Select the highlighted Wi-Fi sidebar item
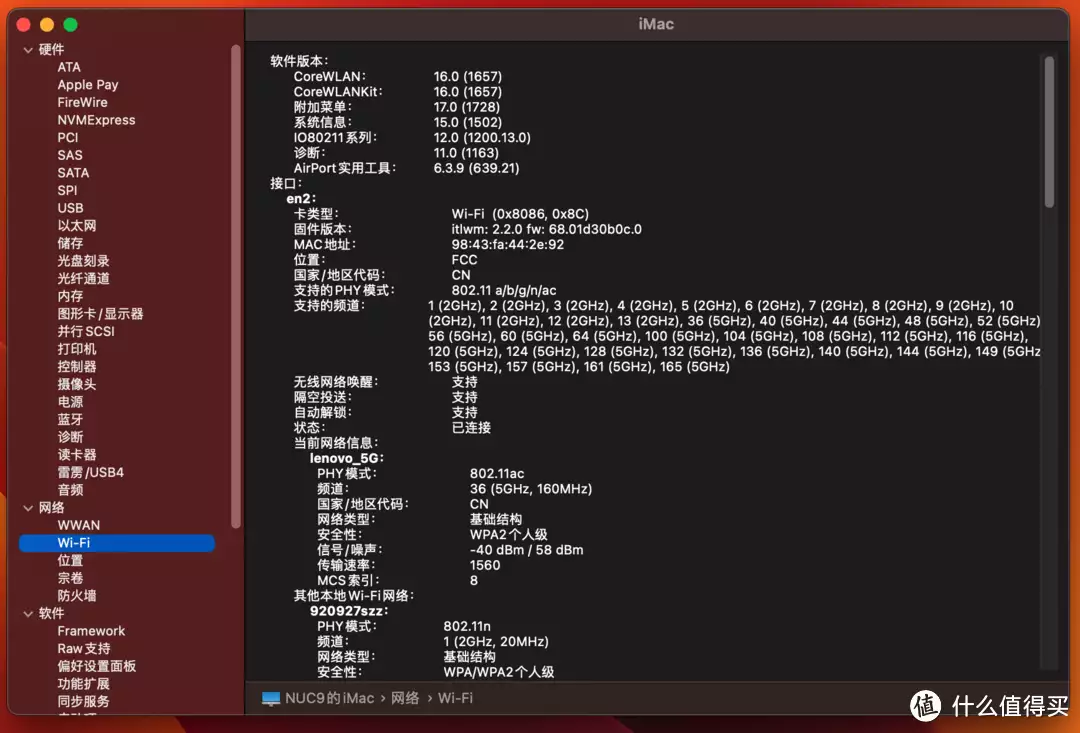The width and height of the screenshot is (1080, 733). pos(117,543)
